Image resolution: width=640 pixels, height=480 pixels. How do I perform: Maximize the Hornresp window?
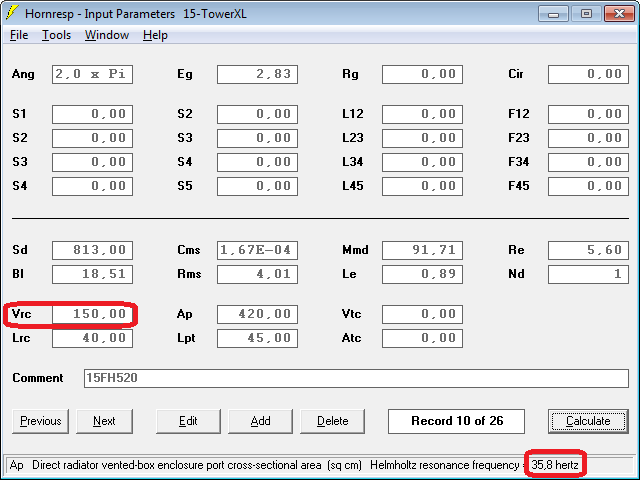point(586,14)
